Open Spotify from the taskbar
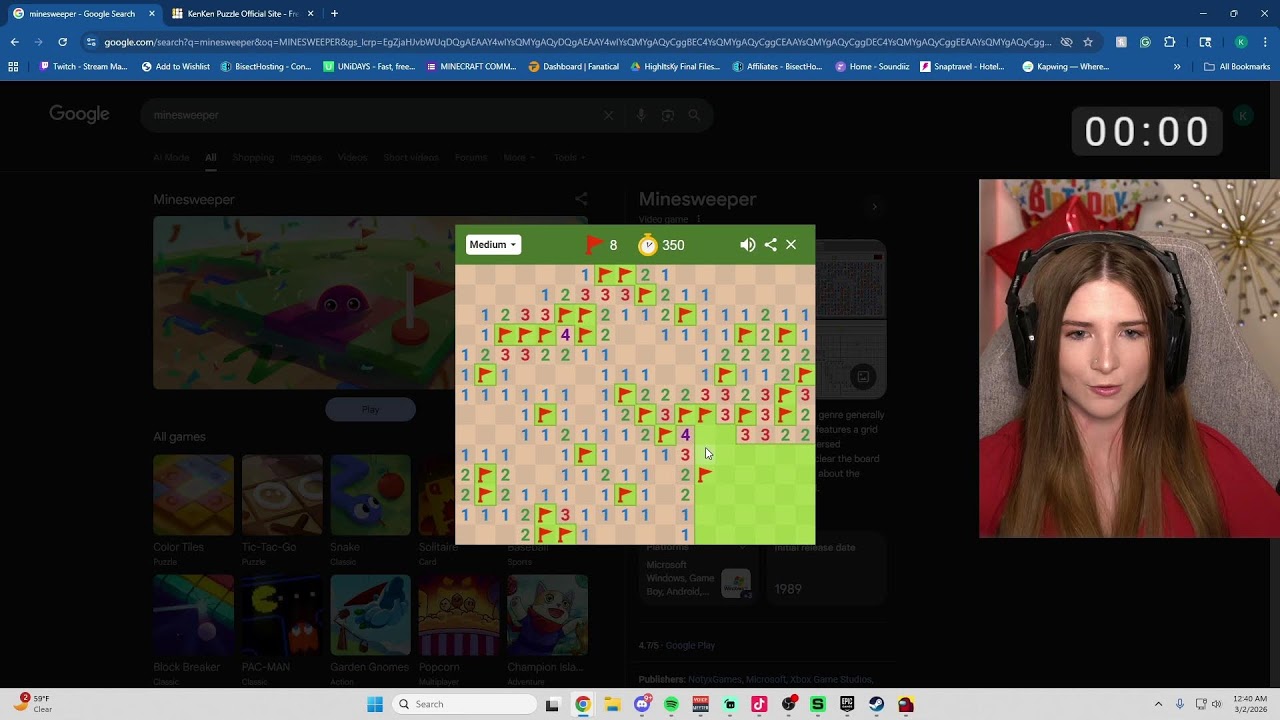This screenshot has height=720, width=1280. point(671,704)
